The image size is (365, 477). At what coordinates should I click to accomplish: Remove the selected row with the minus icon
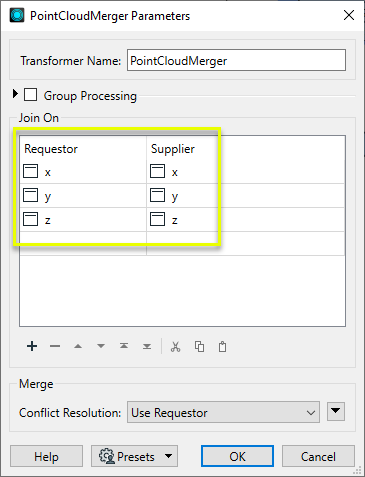tap(55, 346)
